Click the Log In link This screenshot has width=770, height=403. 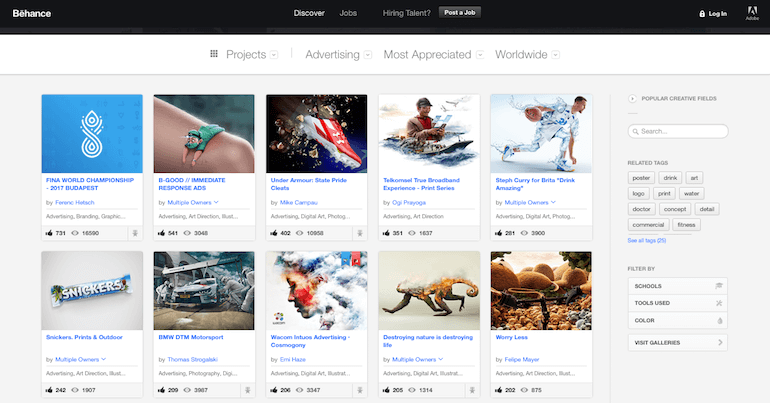[717, 14]
